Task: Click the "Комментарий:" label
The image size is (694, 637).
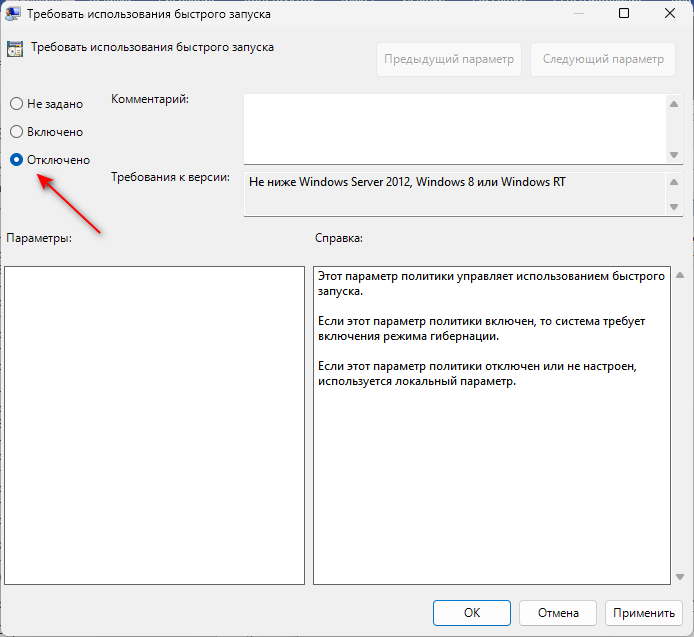Action: point(150,99)
